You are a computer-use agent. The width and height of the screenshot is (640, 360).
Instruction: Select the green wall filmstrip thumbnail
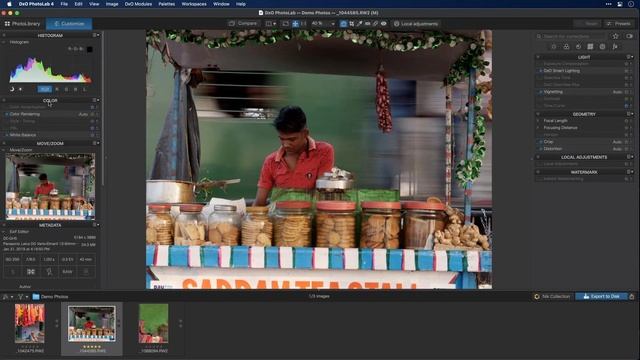[153, 323]
